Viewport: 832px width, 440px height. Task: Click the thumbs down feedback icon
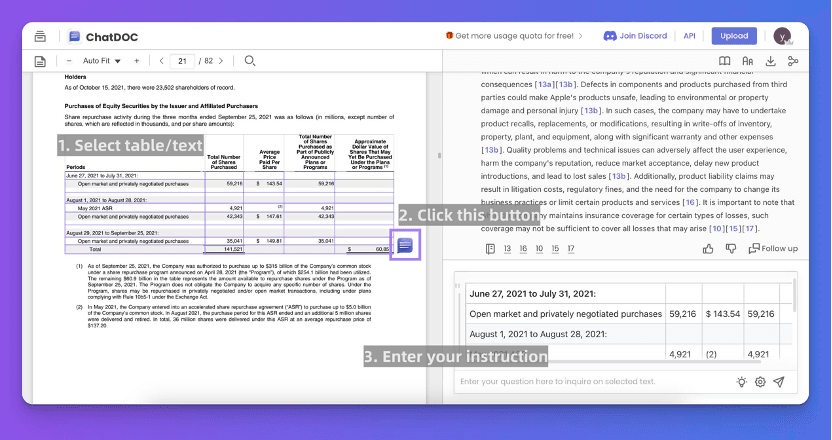pyautogui.click(x=731, y=248)
